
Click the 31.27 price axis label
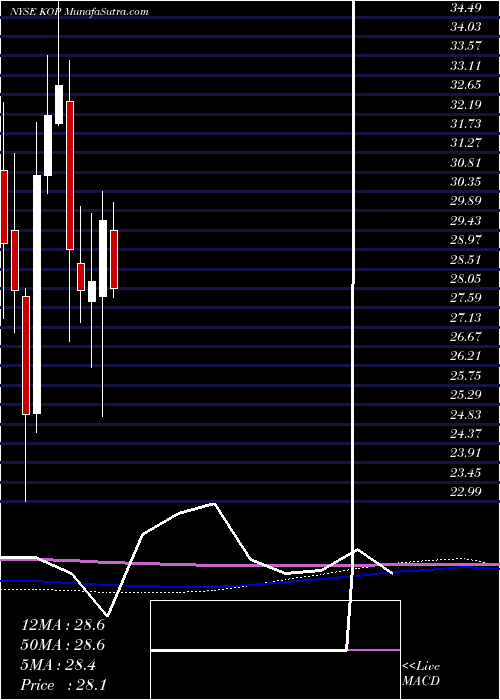coord(466,143)
